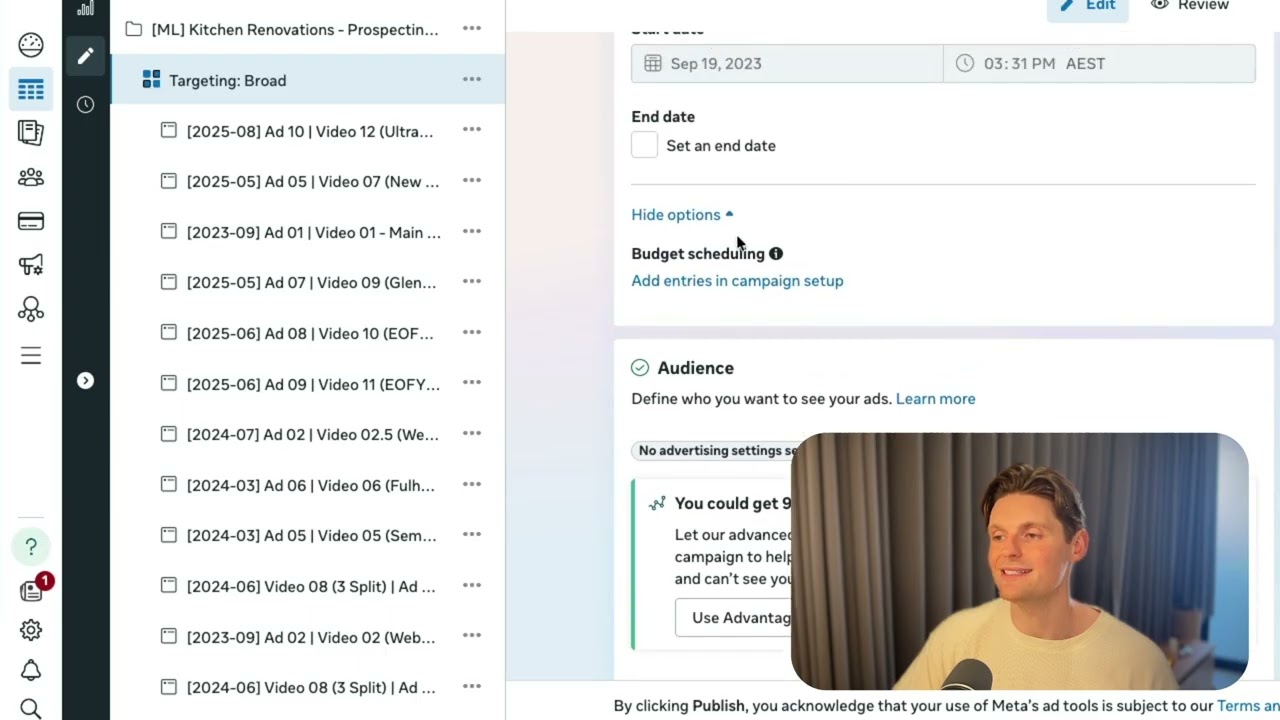Click the Audience green check icon
Viewport: 1280px width, 720px height.
pyautogui.click(x=640, y=368)
